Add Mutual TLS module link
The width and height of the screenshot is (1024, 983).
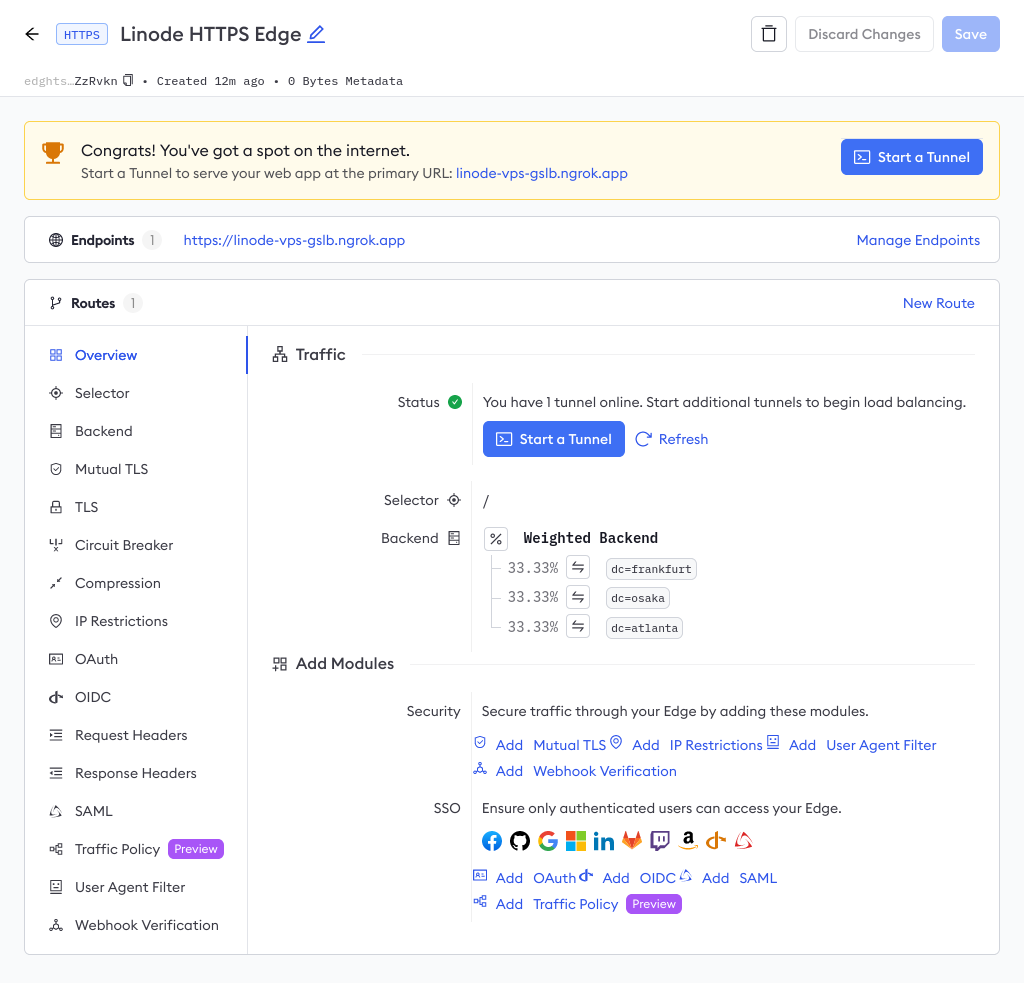pyautogui.click(x=551, y=745)
